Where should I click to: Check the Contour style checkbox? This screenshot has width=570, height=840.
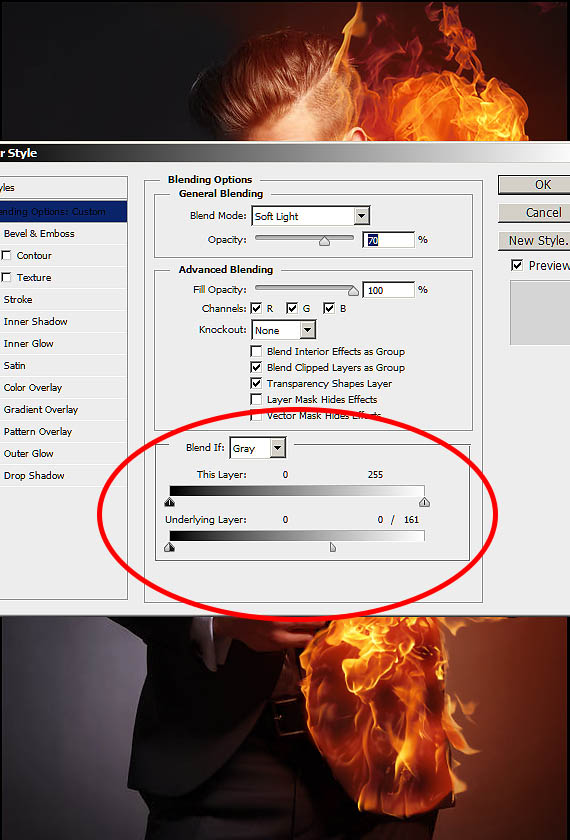6,256
